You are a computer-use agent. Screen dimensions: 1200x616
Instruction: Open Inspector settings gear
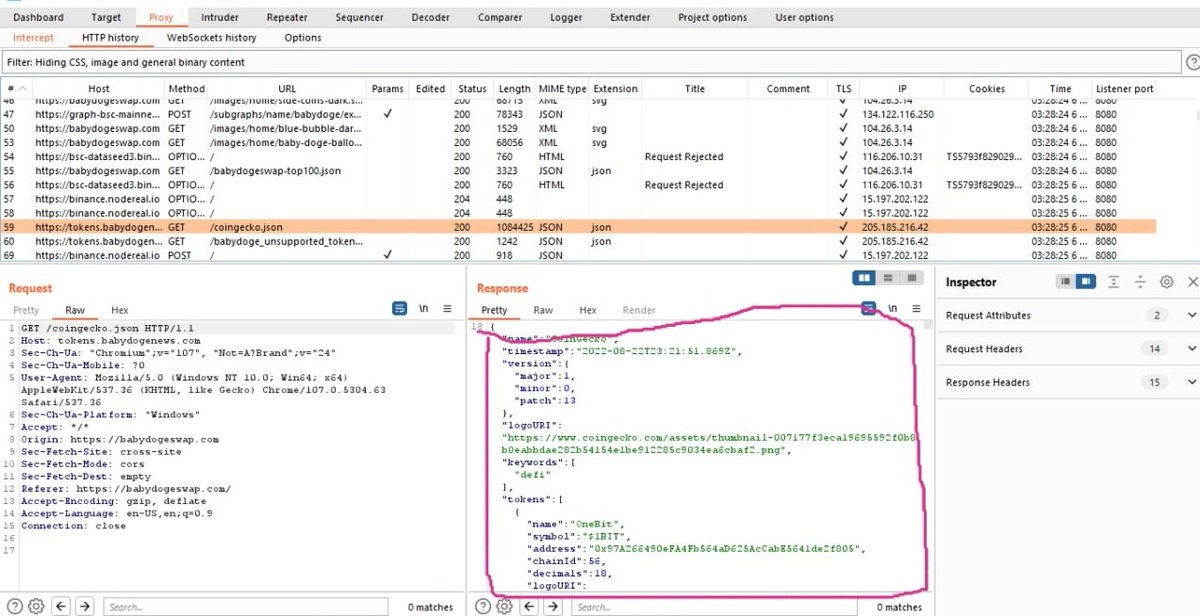(1166, 282)
